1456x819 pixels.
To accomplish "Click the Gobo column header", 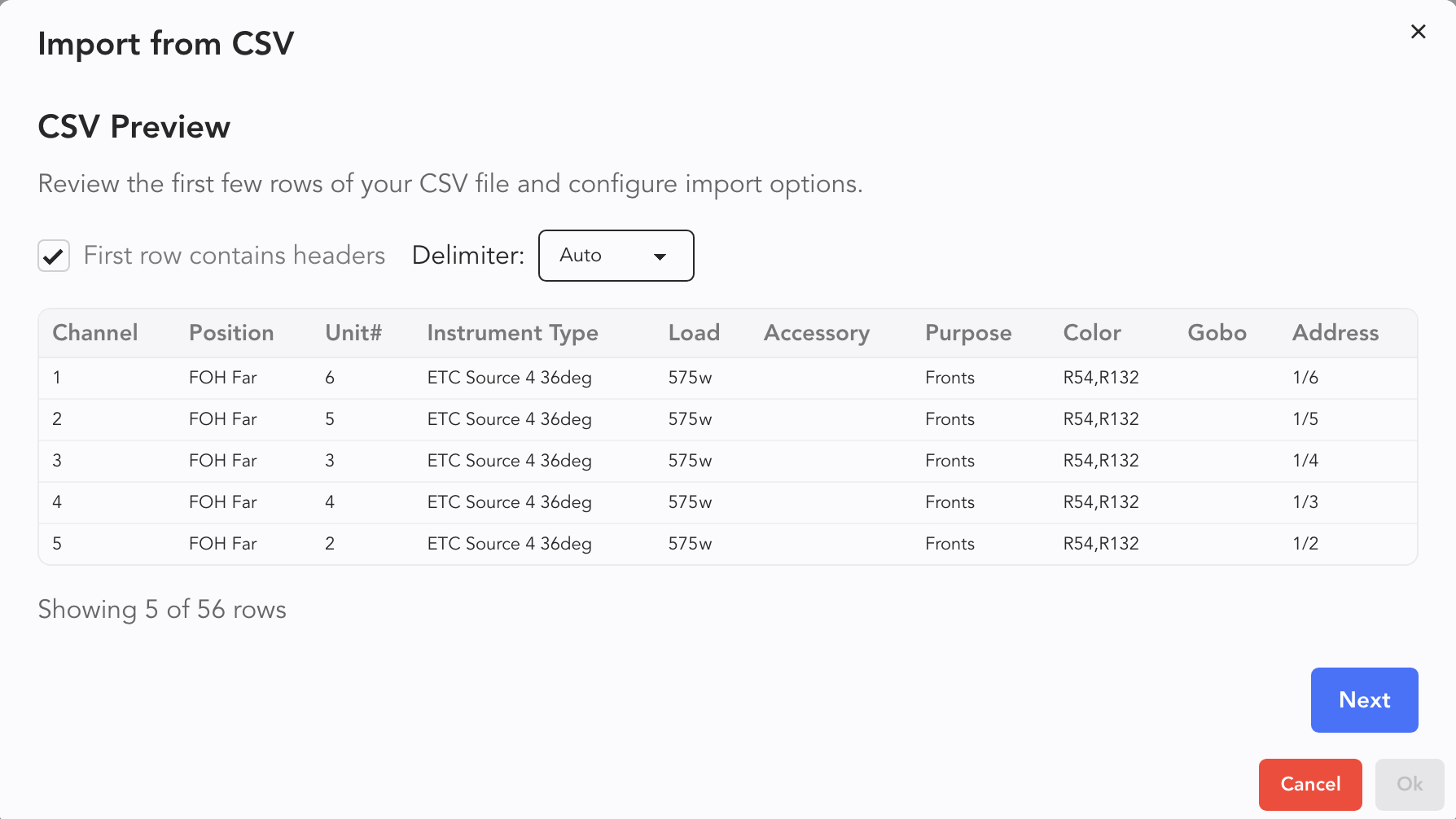I will point(1217,333).
